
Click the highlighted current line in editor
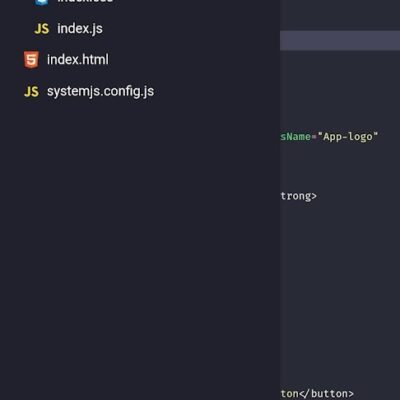point(340,41)
